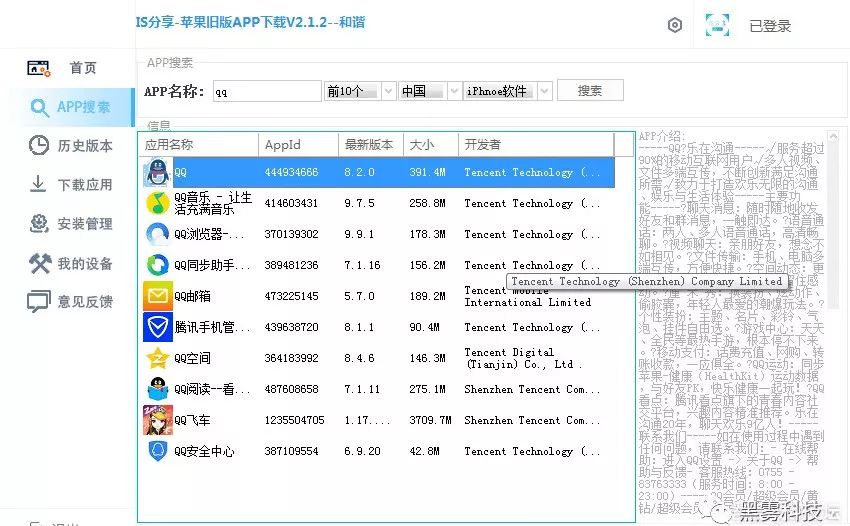Sort by 应用名称 column header

[x=198, y=145]
